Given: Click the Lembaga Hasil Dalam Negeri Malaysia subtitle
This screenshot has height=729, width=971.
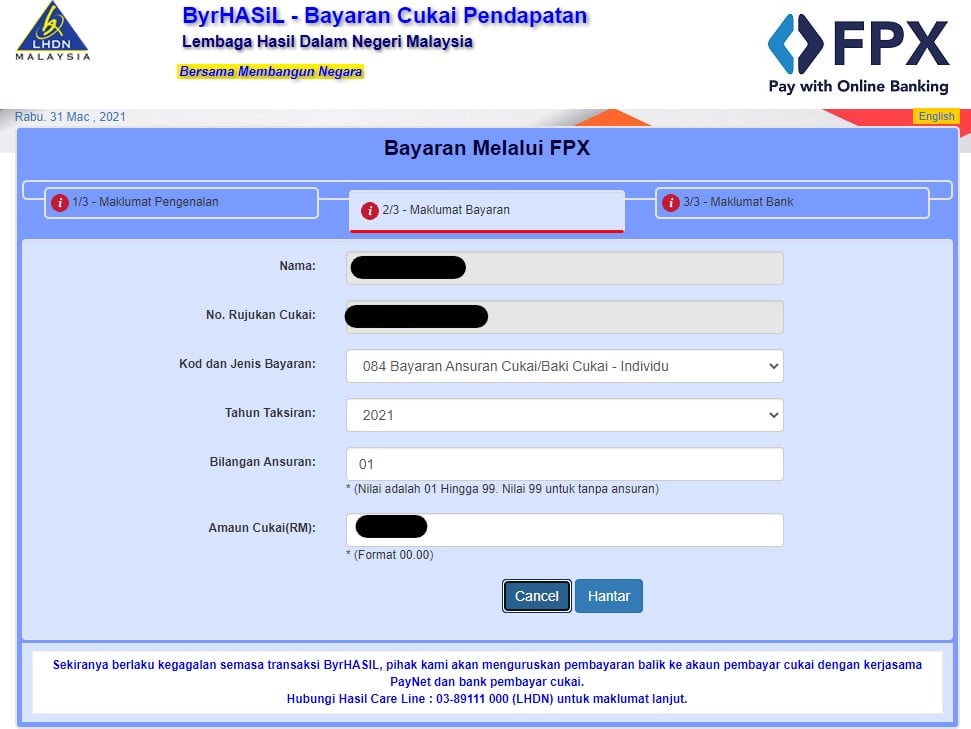Looking at the screenshot, I should pyautogui.click(x=327, y=42).
